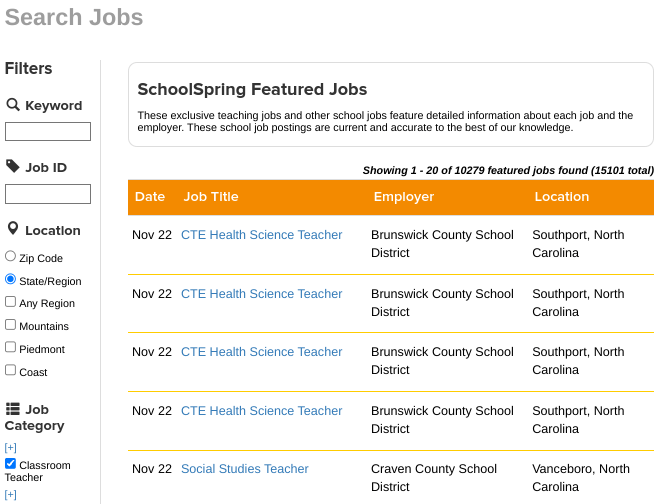Click the Employer column header
Image resolution: width=667 pixels, height=504 pixels.
[404, 197]
